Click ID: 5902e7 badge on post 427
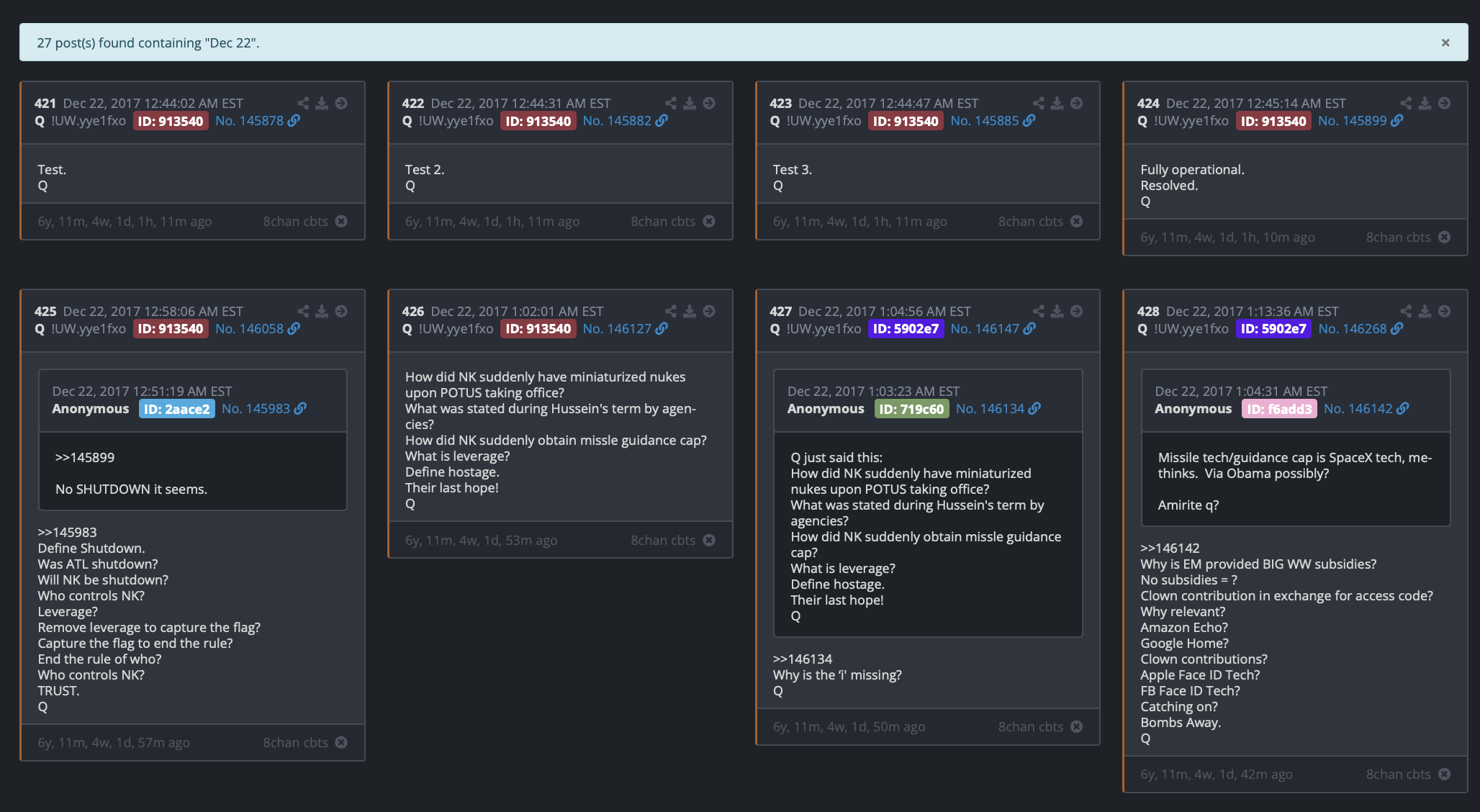This screenshot has height=812, width=1480. click(x=906, y=329)
